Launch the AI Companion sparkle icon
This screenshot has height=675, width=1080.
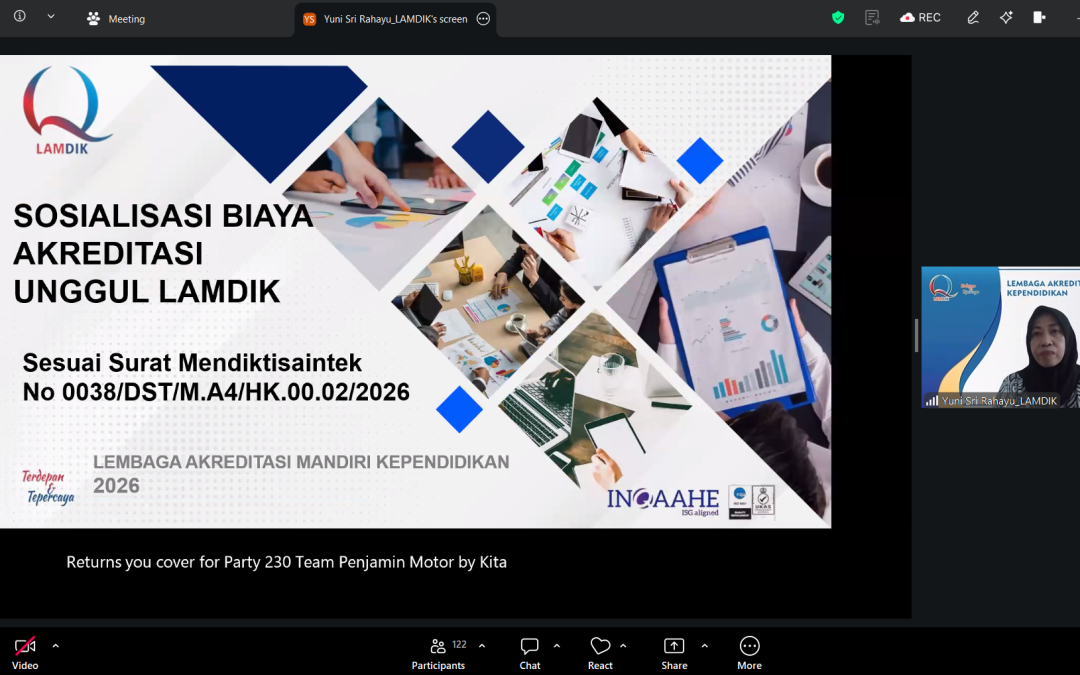coord(1006,18)
